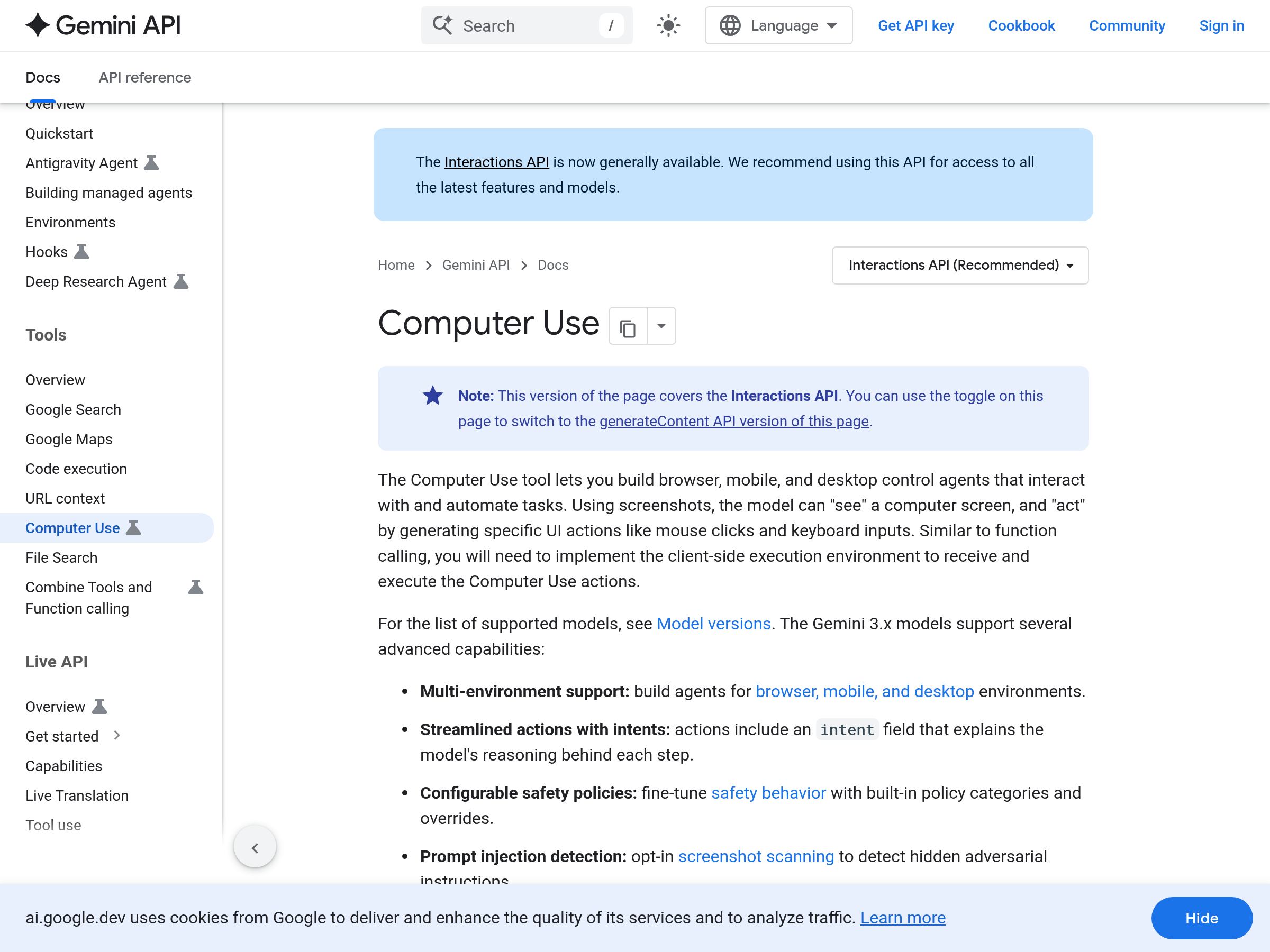1270x952 pixels.
Task: Click the star icon in the note box
Action: (433, 396)
